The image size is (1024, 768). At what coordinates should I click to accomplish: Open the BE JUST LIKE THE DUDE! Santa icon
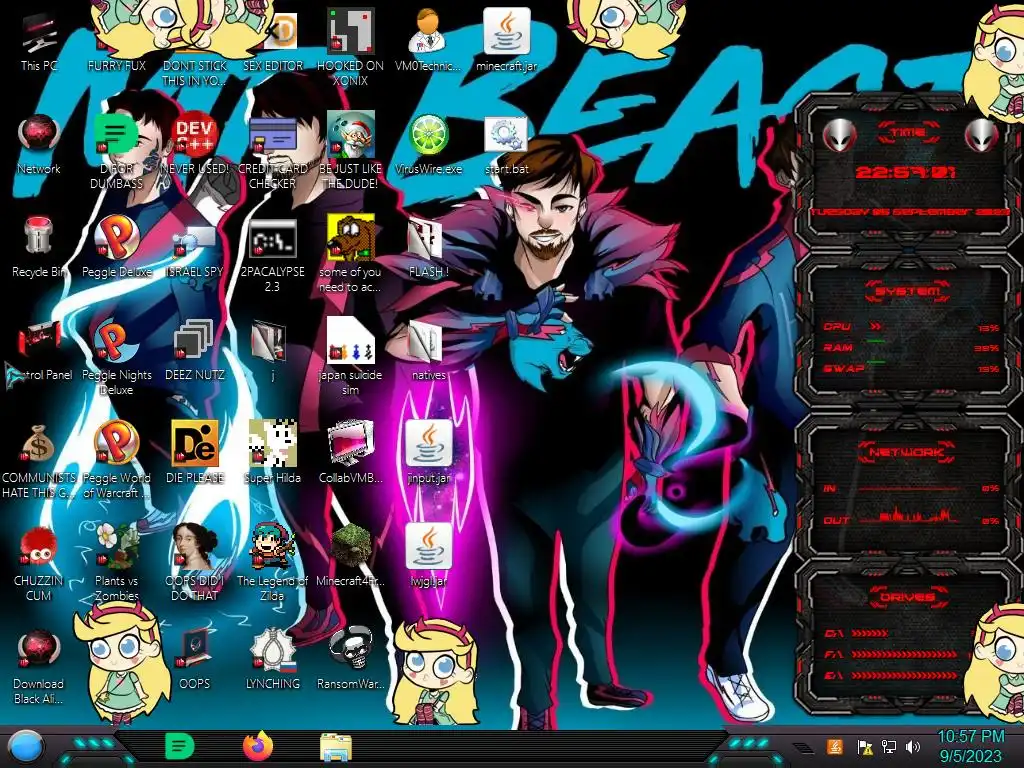click(x=351, y=152)
